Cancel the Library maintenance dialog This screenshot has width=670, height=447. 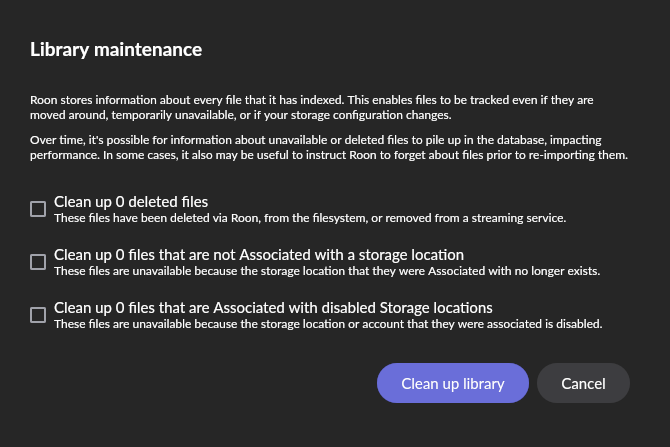click(x=583, y=383)
